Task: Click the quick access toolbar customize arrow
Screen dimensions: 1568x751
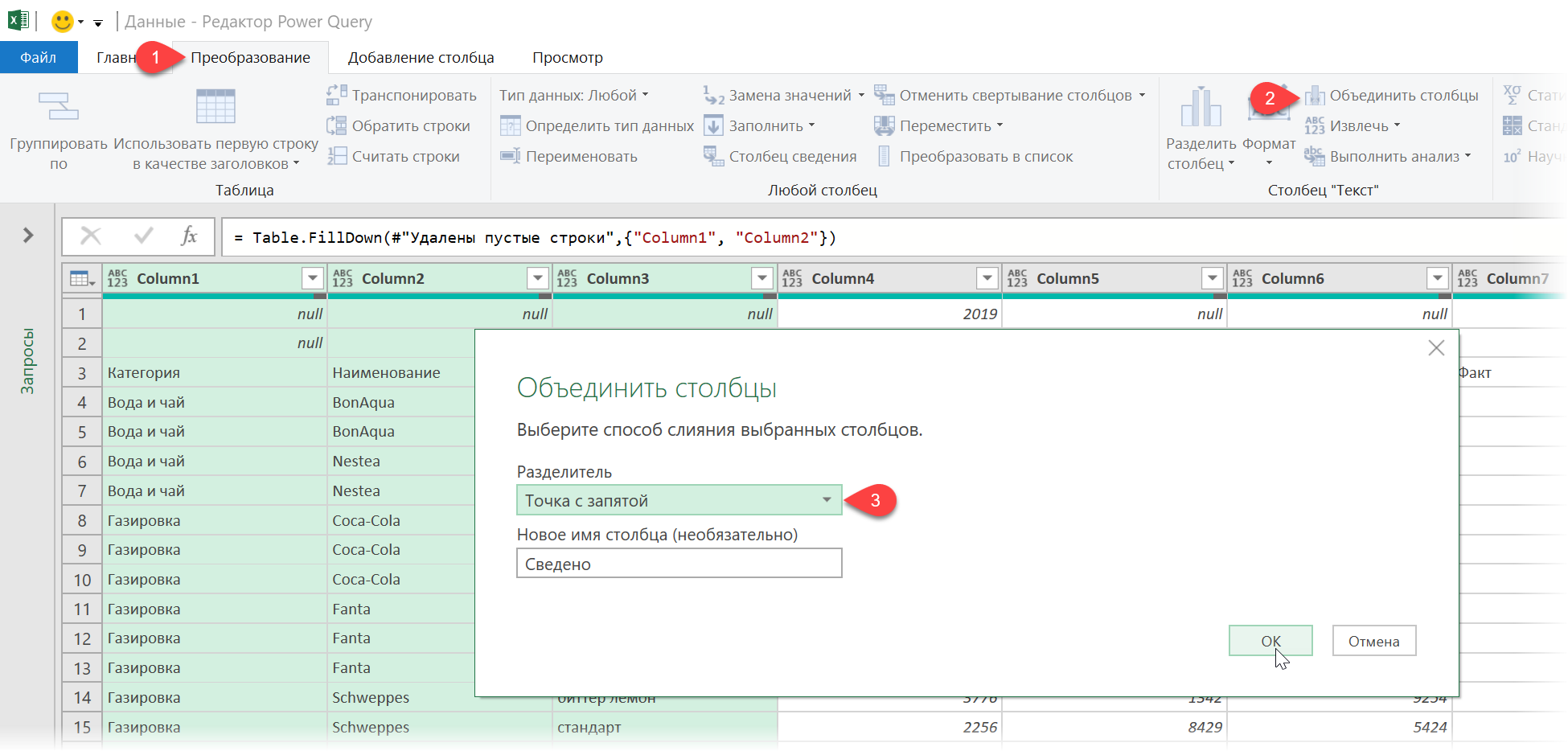Action: (98, 23)
